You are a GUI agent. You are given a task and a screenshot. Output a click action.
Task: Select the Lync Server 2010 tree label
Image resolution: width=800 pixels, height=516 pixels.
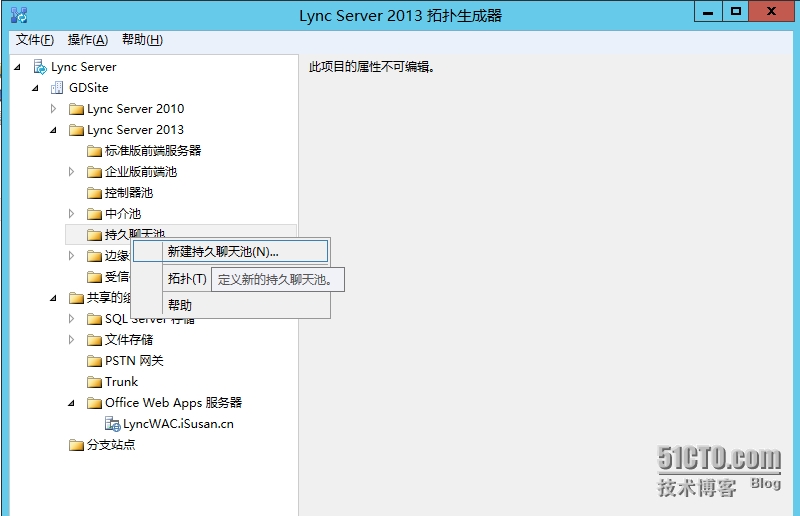pos(135,109)
